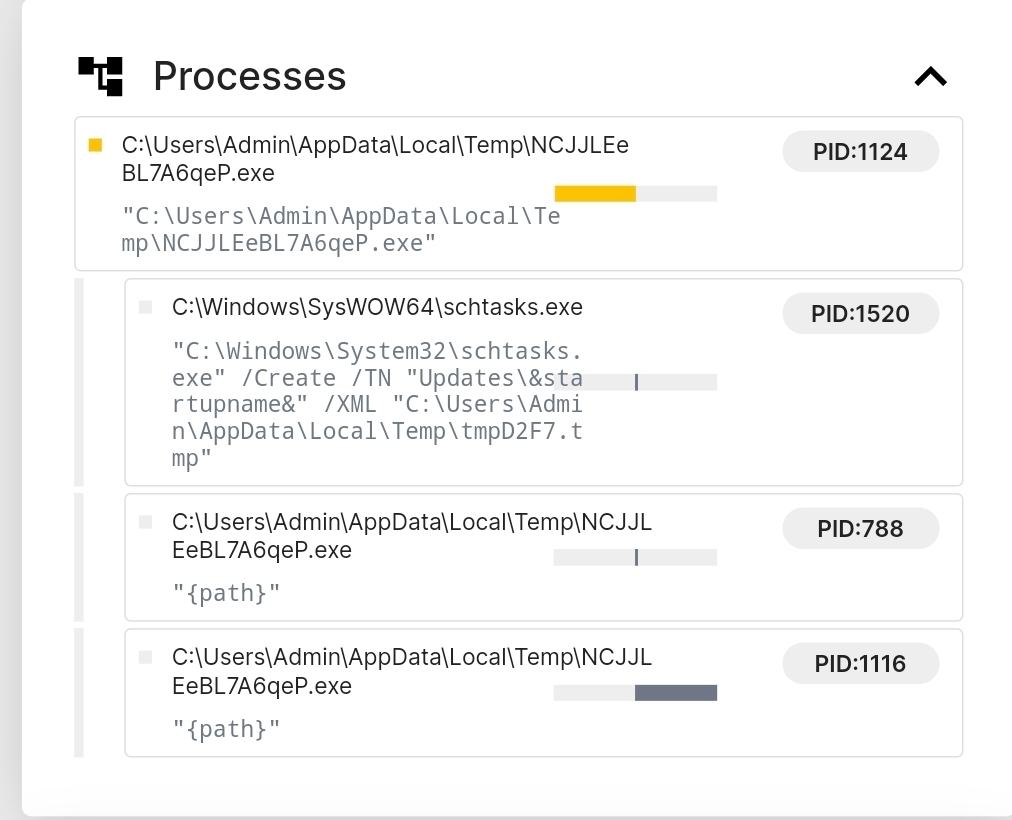Image resolution: width=1012 pixels, height=820 pixels.
Task: Click timeline marker for schtasks.exe process
Action: pyautogui.click(x=636, y=382)
